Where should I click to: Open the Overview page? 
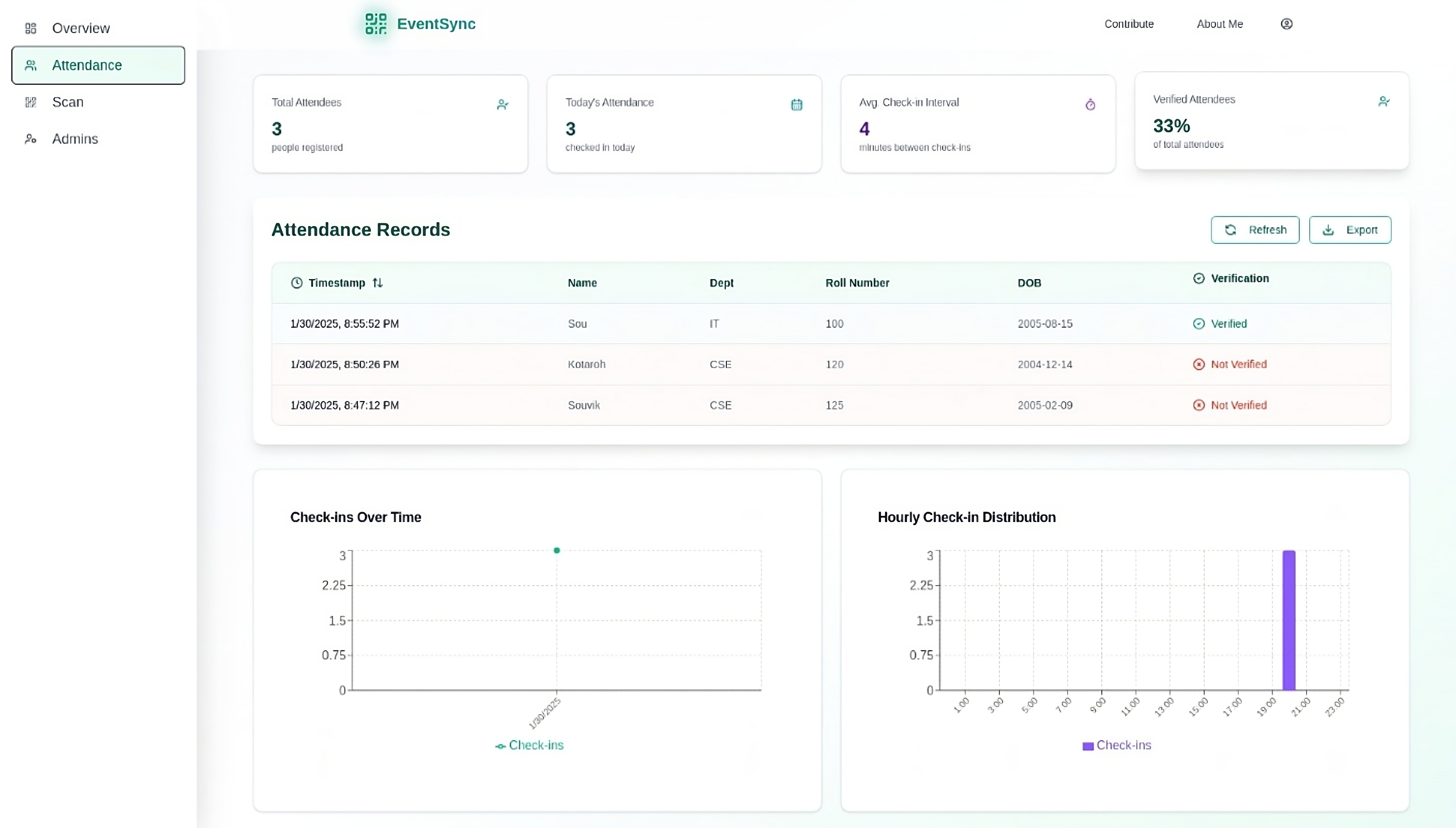(98, 28)
